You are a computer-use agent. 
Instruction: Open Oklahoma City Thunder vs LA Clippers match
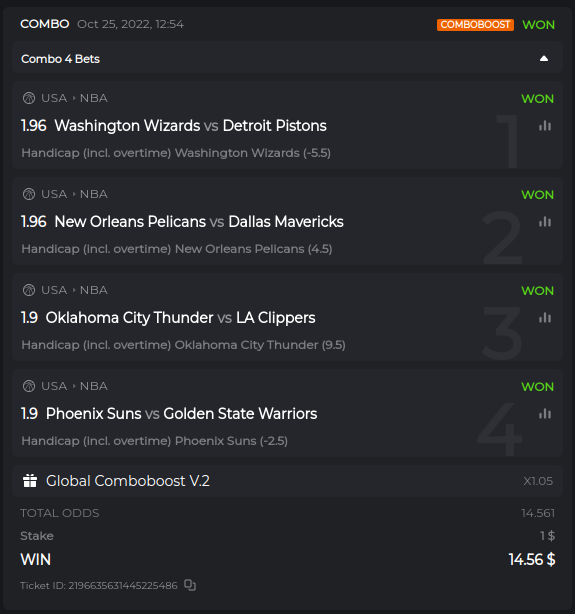(181, 318)
